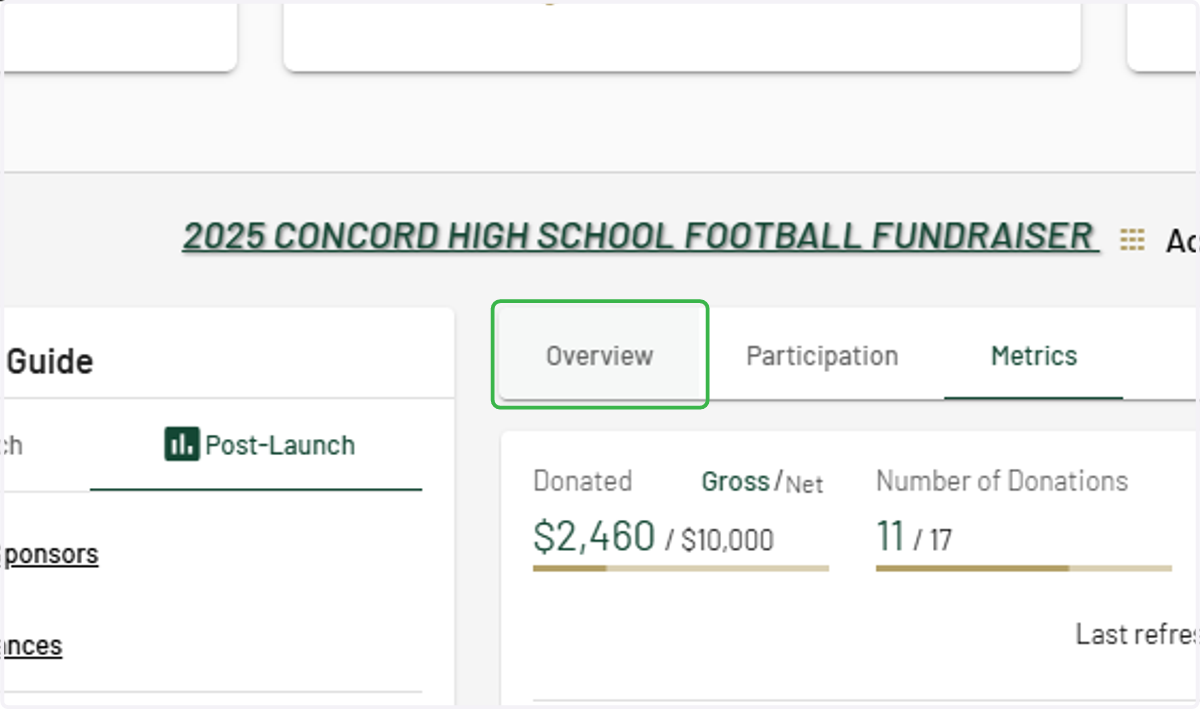Switch to the Participation tab
This screenshot has height=709, width=1200.
[822, 355]
